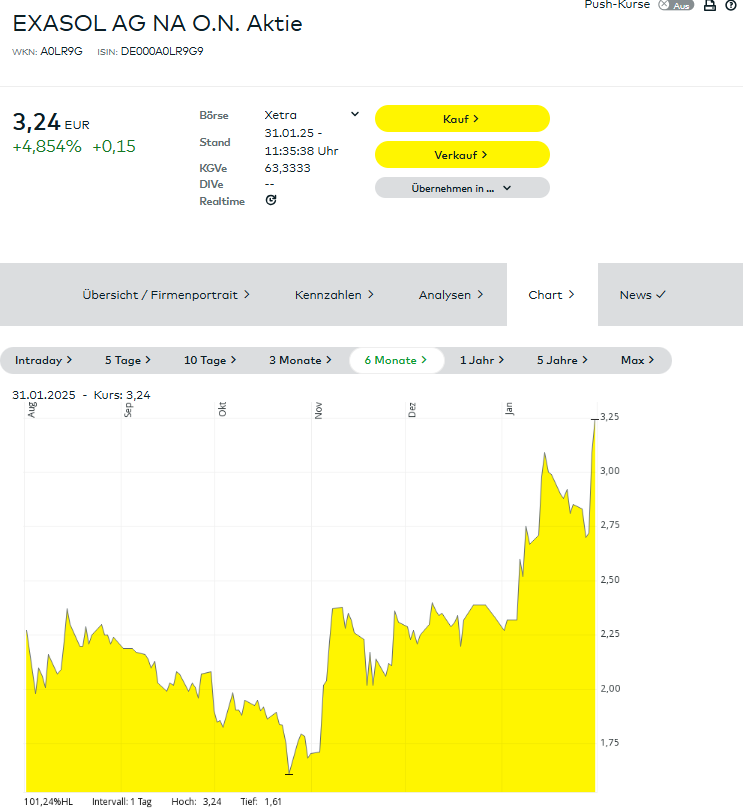
Task: Select the Max chart range
Action: pyautogui.click(x=638, y=361)
